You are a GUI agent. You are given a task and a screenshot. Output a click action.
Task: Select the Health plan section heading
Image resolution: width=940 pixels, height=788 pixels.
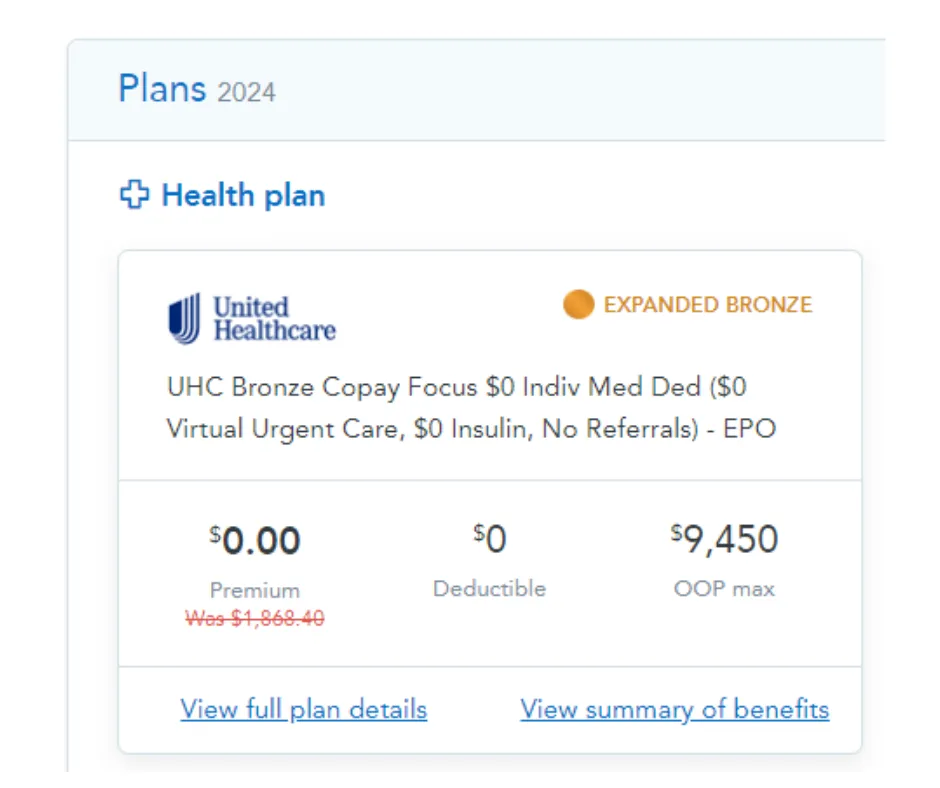[x=243, y=195]
